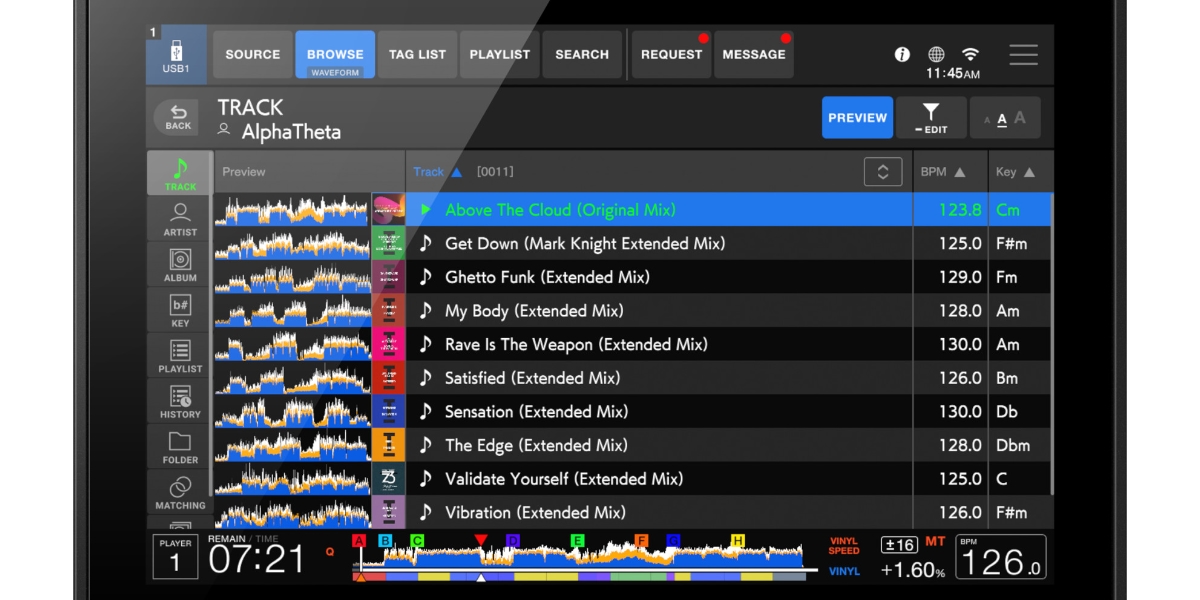The width and height of the screenshot is (1200, 600).
Task: Toggle the quantize Q indicator
Action: pos(330,551)
